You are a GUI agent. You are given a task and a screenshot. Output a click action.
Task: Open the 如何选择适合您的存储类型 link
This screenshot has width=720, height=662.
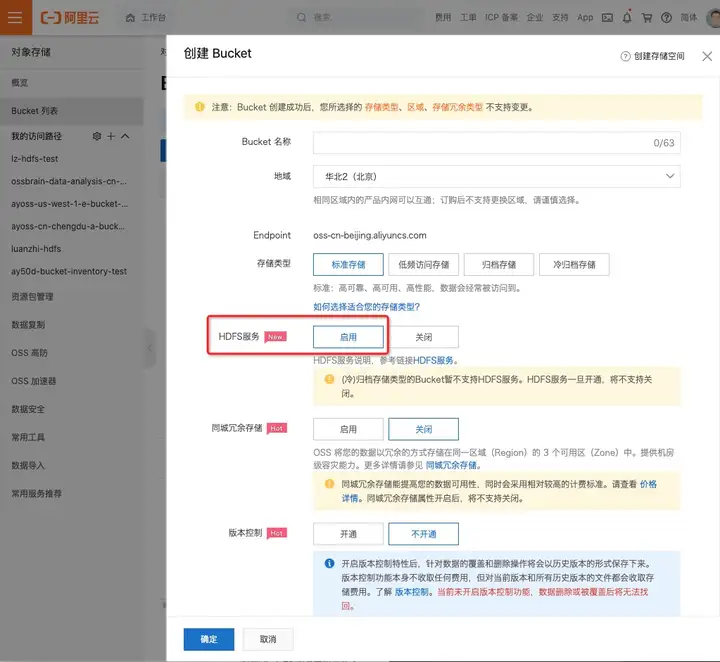pyautogui.click(x=366, y=307)
